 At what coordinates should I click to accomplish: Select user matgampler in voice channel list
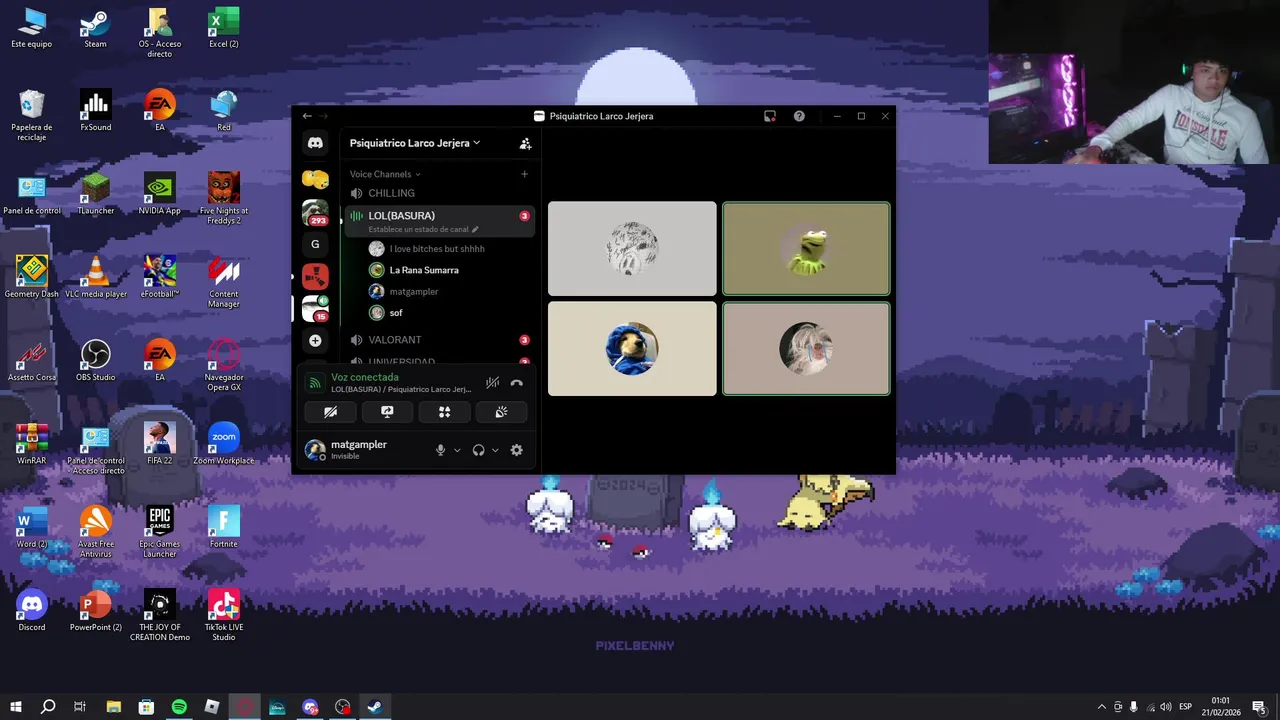coord(414,291)
